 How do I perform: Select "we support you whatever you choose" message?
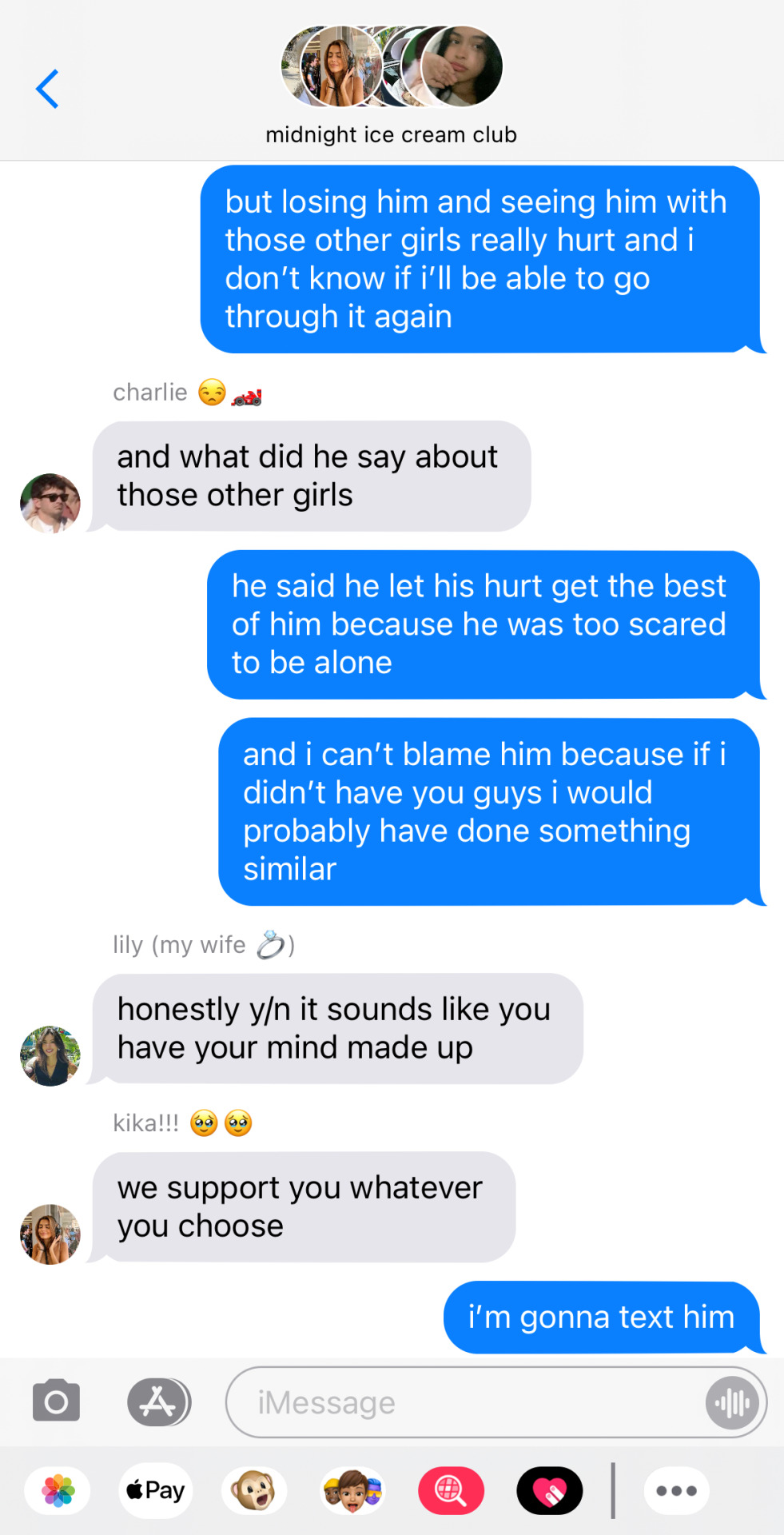pos(304,1206)
